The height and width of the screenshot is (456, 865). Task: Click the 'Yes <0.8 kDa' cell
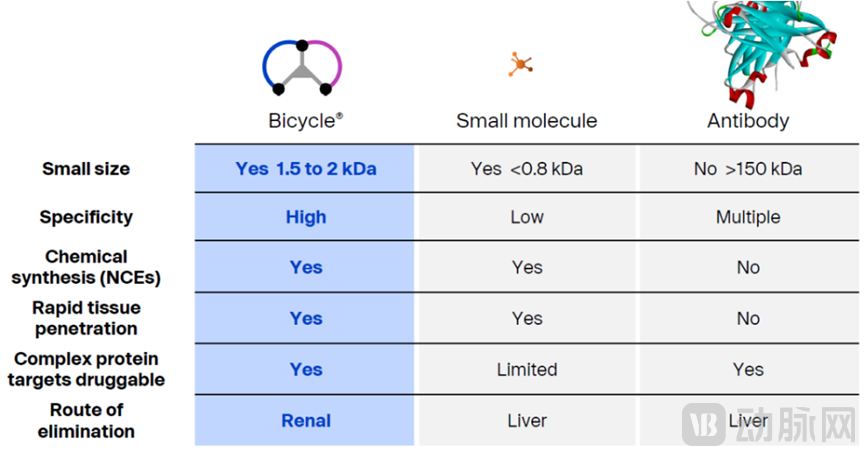pos(526,169)
